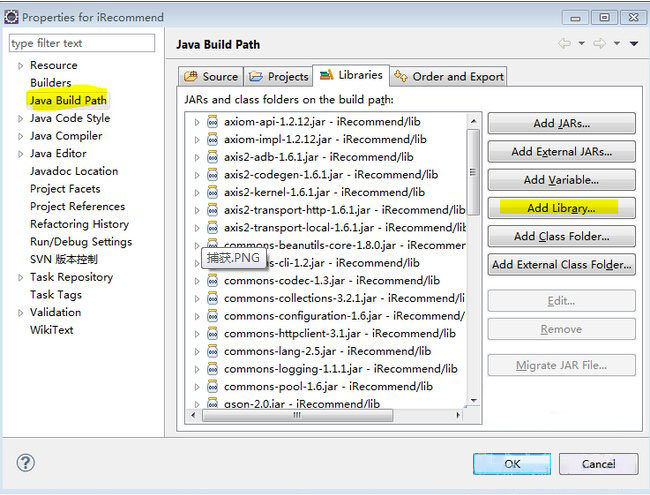Click the axis2-kernel-1.6.1.jar jar icon
The image size is (650, 495).
pos(212,192)
